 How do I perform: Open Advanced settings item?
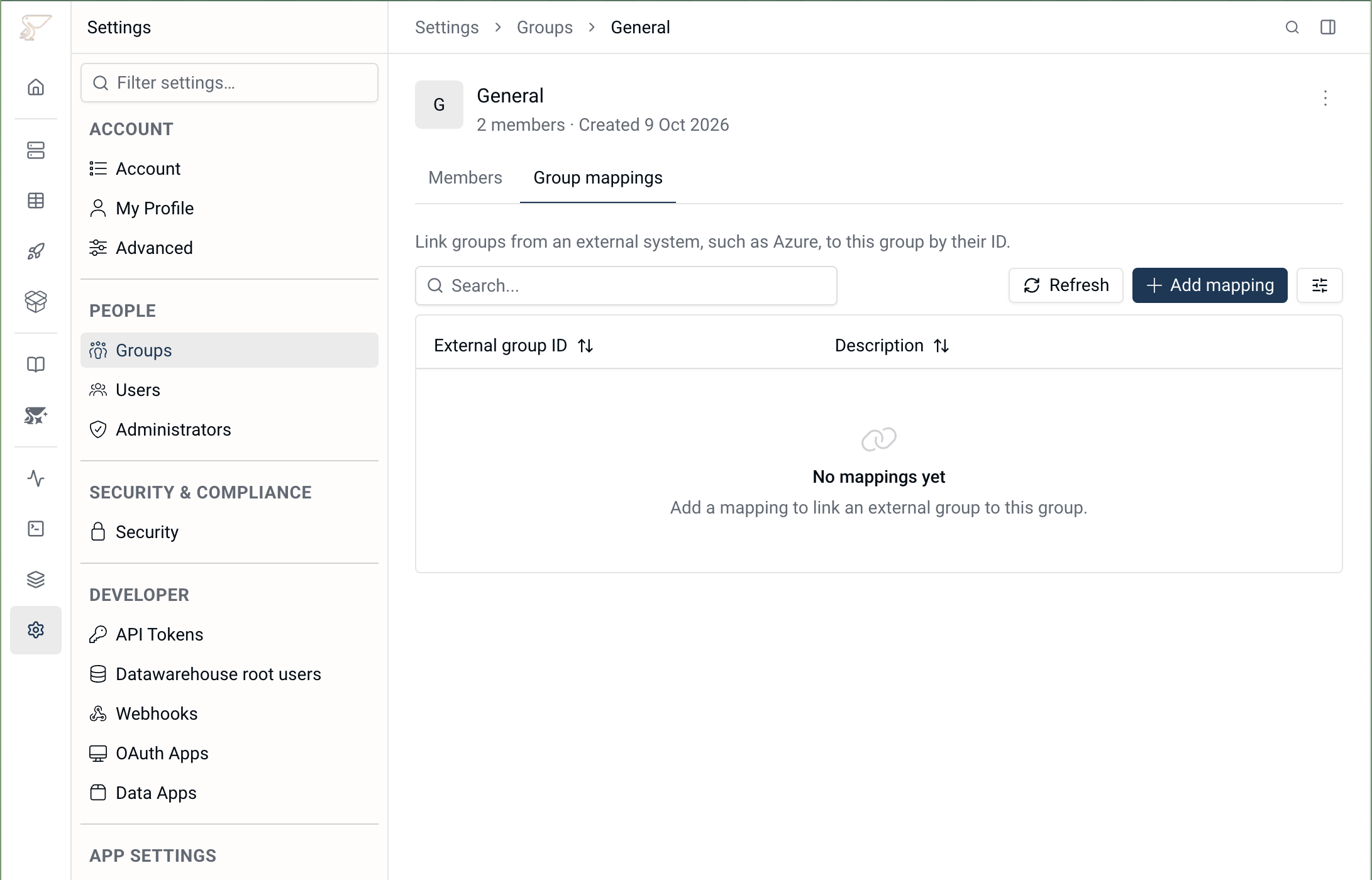coord(230,248)
